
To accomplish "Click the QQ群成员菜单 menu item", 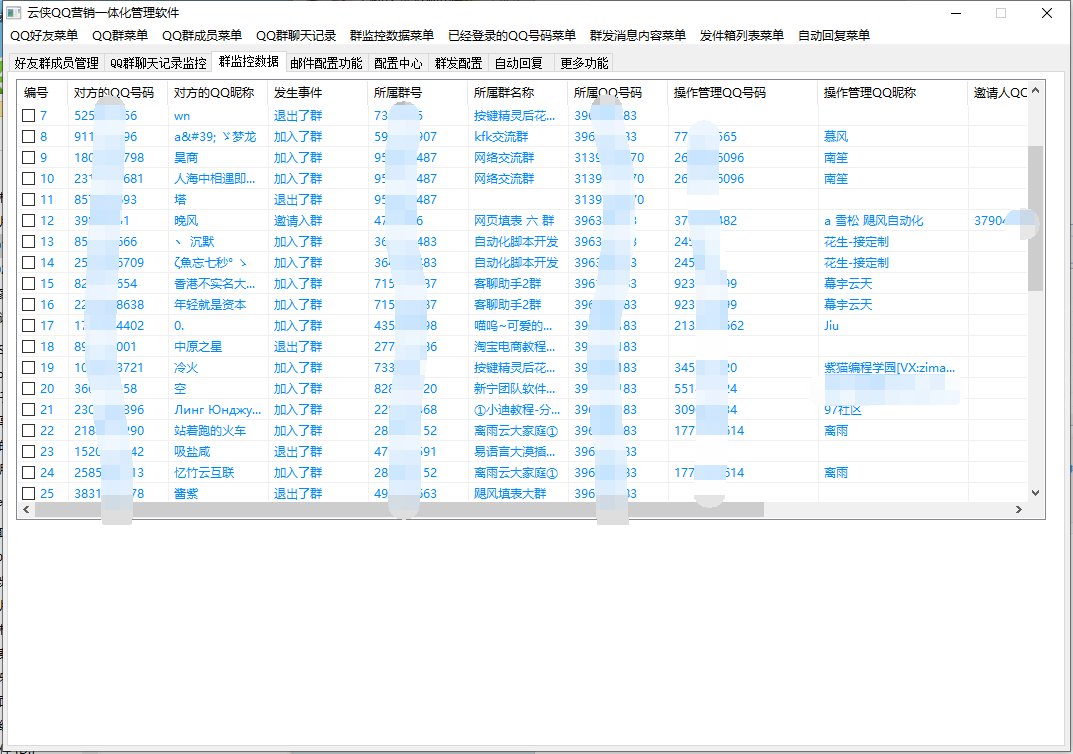I will pos(202,36).
